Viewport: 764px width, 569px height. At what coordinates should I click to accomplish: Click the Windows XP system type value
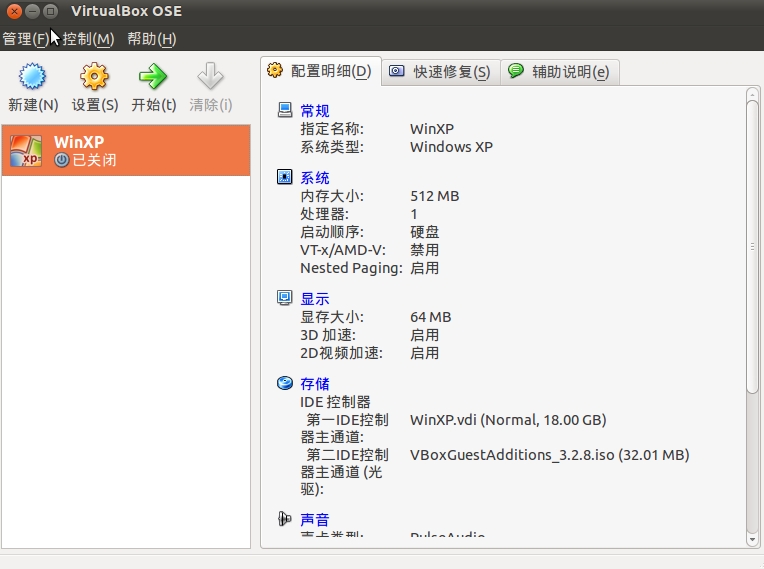coord(451,147)
